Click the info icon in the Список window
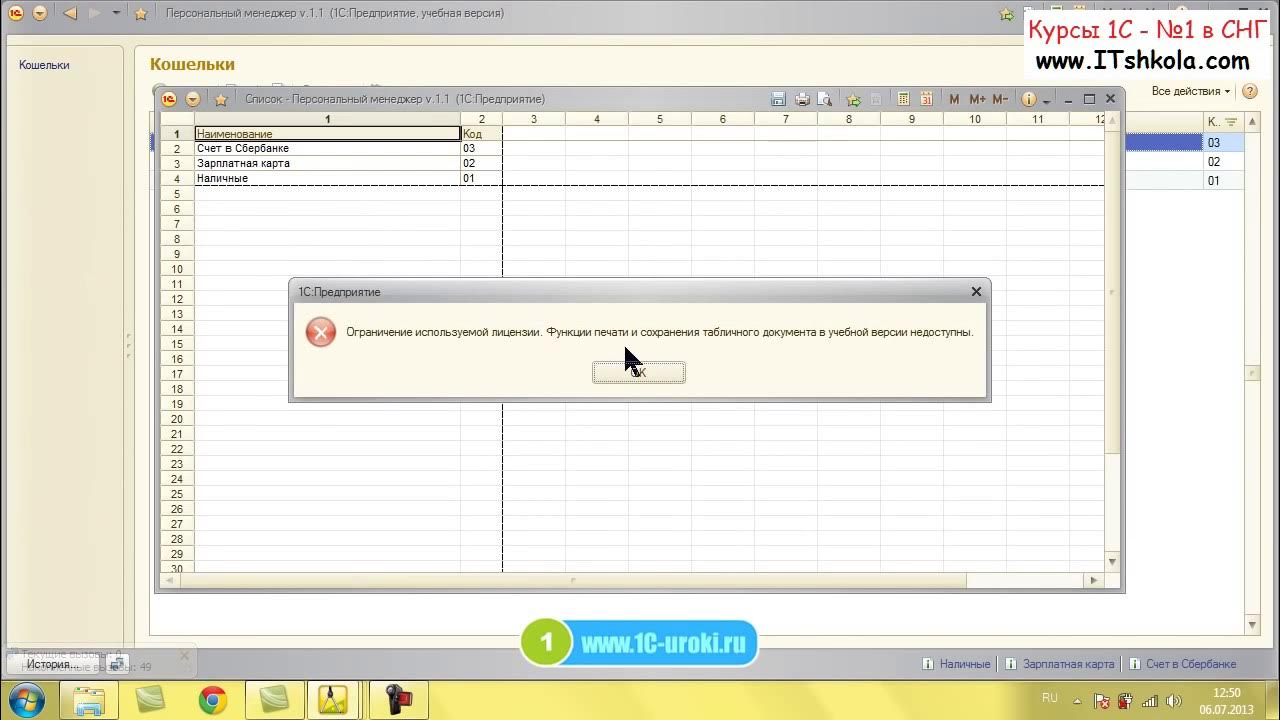The image size is (1280, 720). point(1028,99)
